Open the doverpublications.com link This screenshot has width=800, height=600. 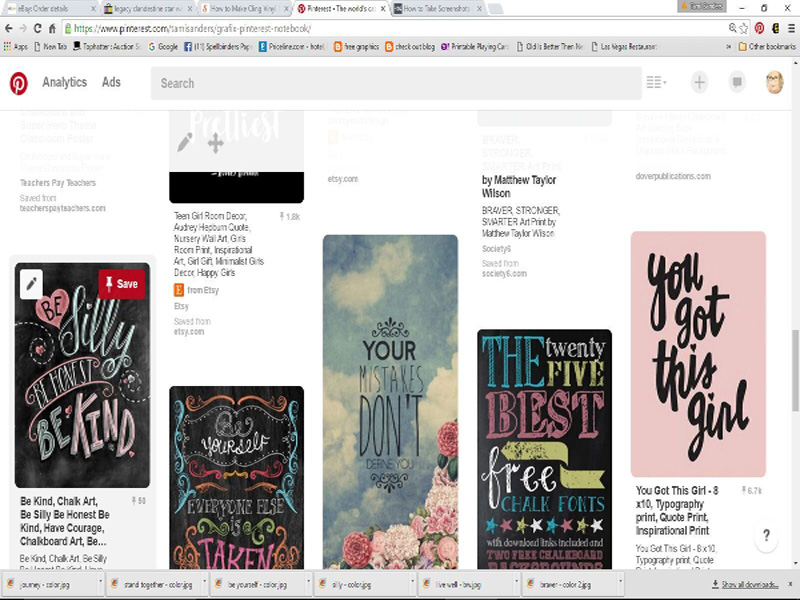click(x=673, y=176)
